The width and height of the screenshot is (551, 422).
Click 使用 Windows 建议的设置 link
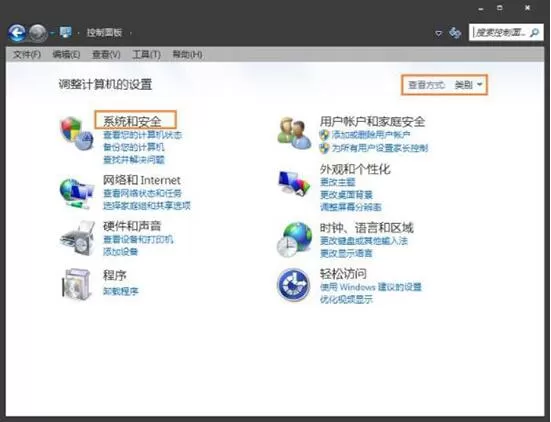(x=370, y=287)
